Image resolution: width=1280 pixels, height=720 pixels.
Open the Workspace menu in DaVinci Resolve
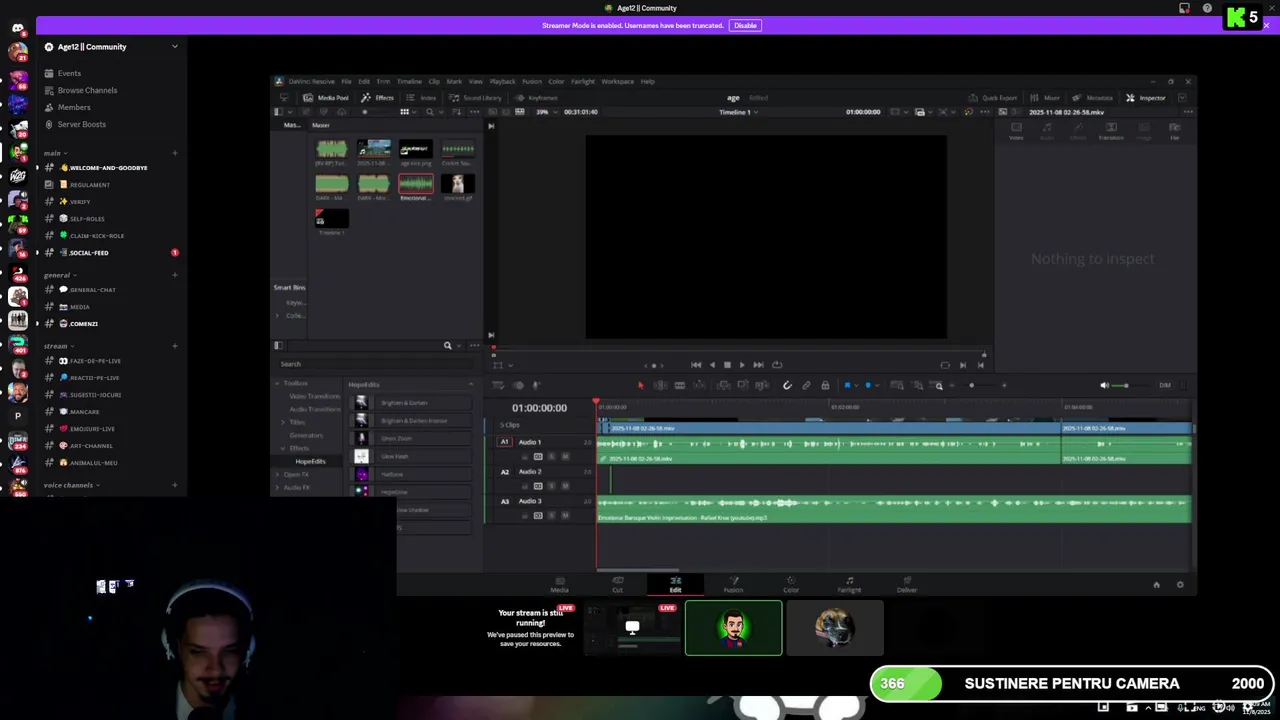click(x=617, y=81)
